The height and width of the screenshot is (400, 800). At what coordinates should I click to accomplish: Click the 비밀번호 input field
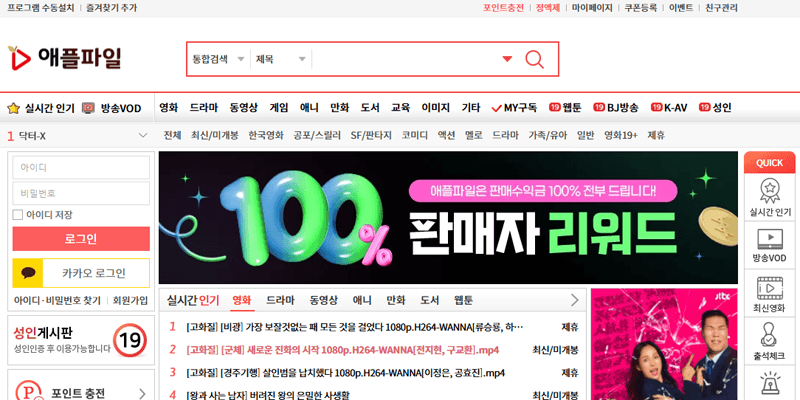click(x=81, y=193)
